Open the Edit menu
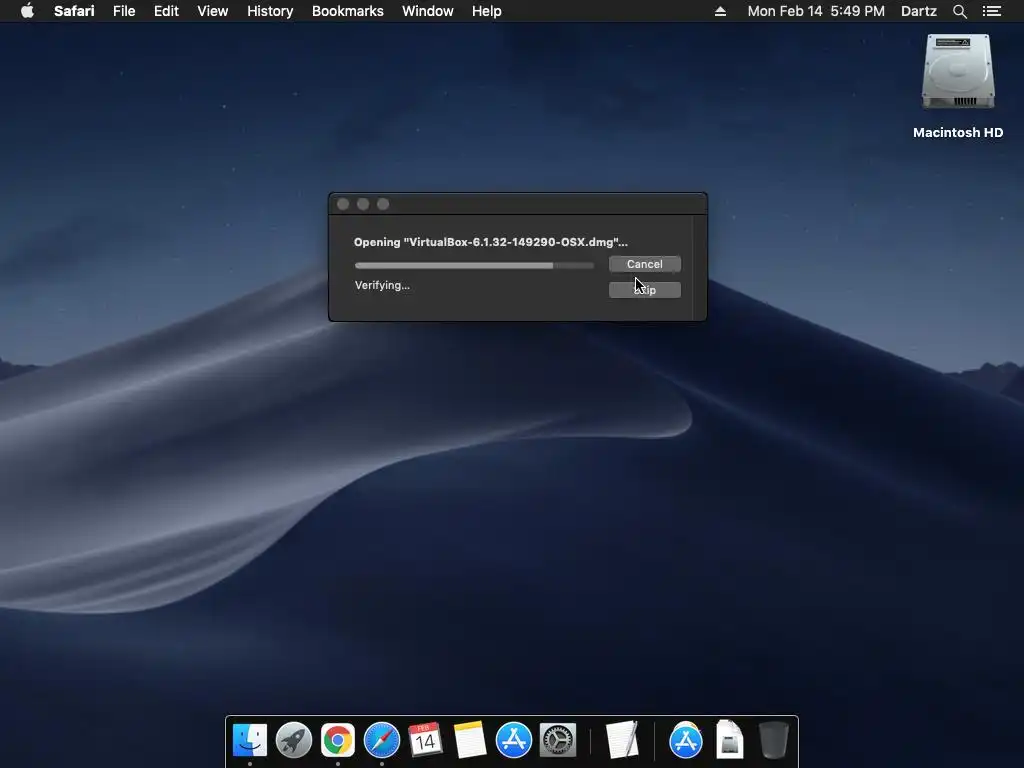 pos(166,11)
